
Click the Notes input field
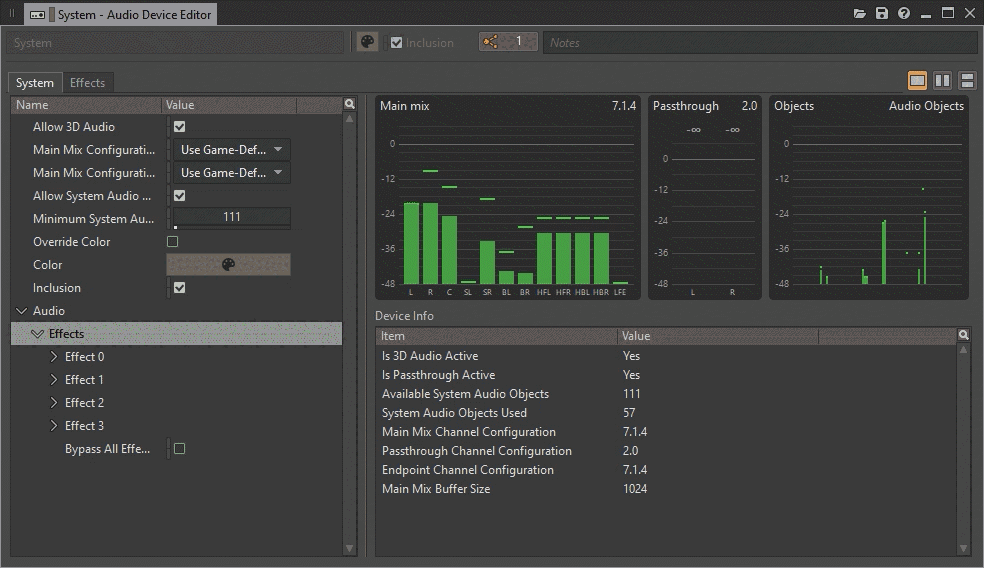click(x=760, y=43)
